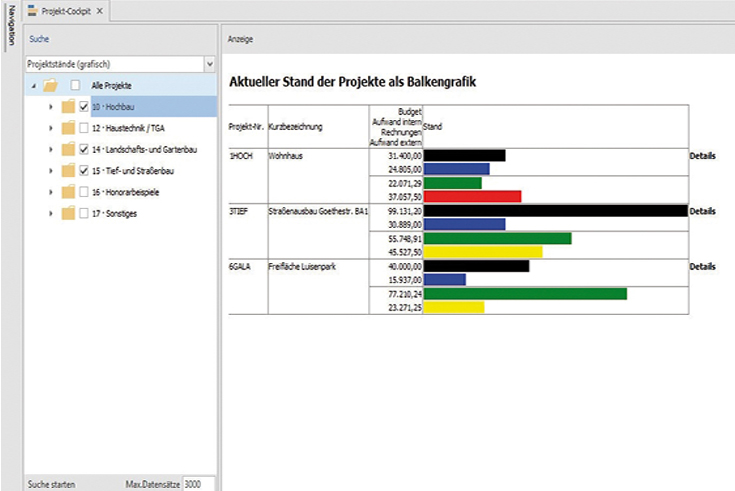
Task: Toggle the Alle Projekte checkbox
Action: [75, 86]
